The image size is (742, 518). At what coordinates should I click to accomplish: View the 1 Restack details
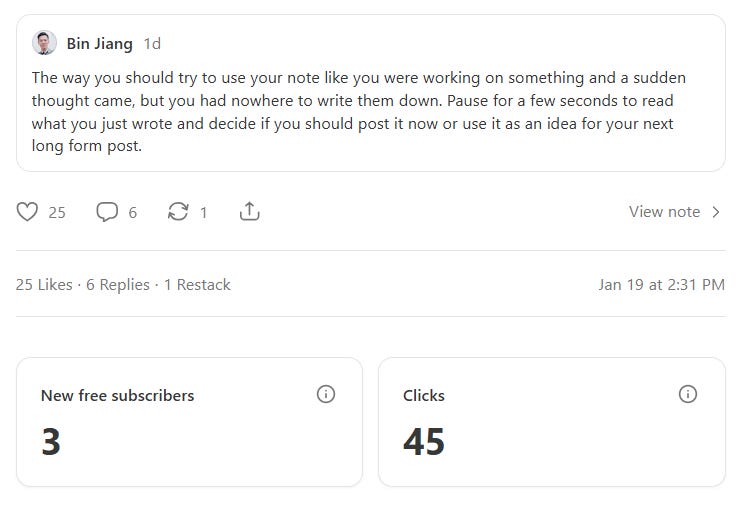click(x=197, y=285)
